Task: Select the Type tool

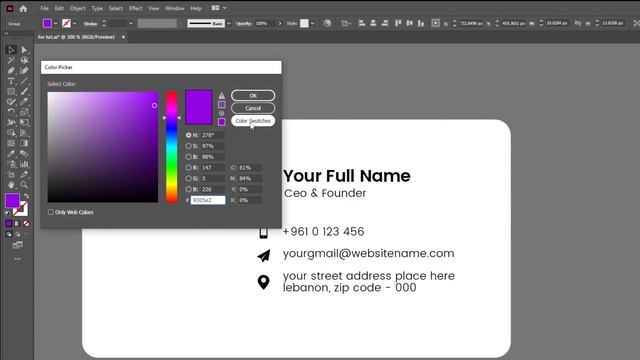Action: [x=11, y=81]
